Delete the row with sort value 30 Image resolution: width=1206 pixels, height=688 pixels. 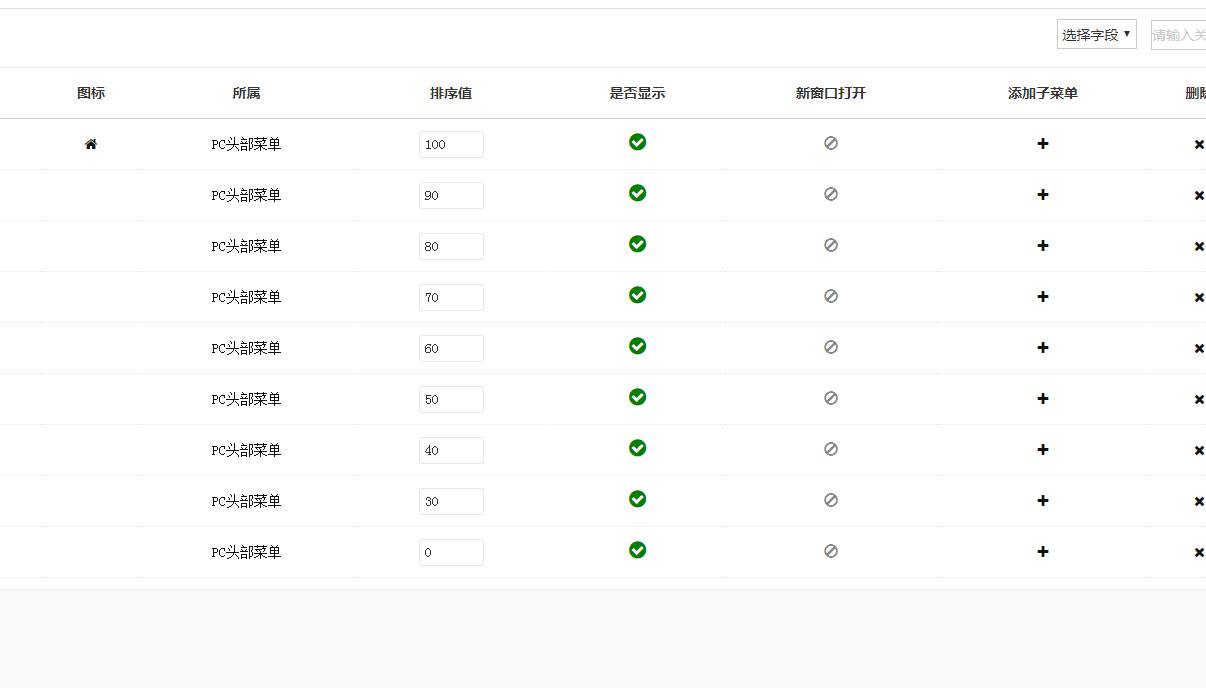tap(1198, 502)
